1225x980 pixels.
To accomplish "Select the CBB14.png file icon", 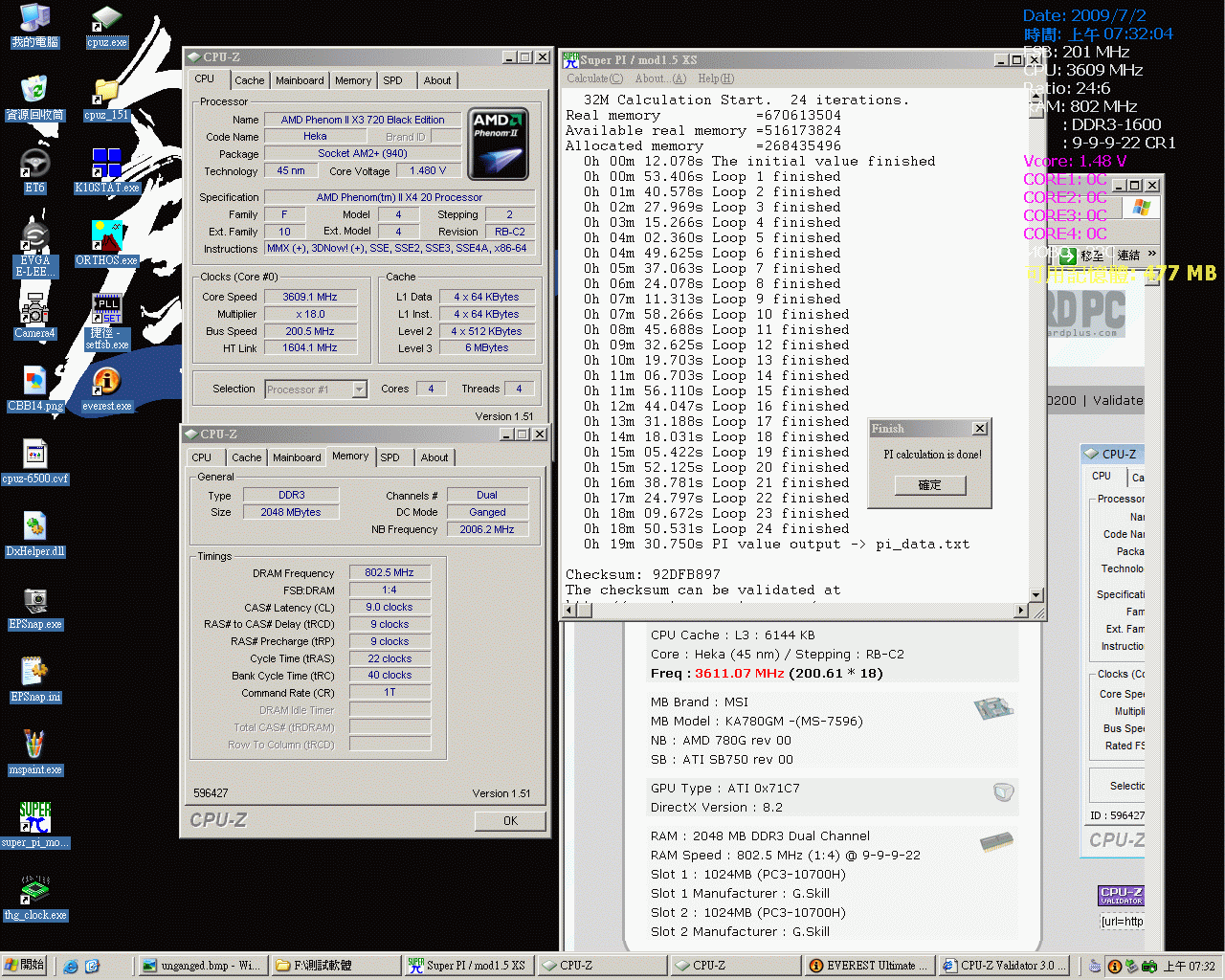I will point(34,390).
